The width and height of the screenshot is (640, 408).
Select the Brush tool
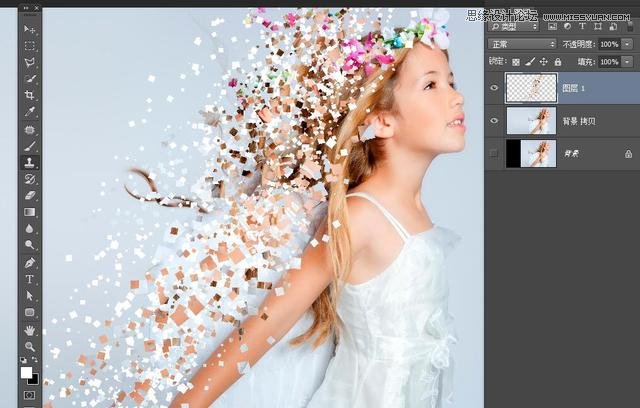(x=29, y=146)
